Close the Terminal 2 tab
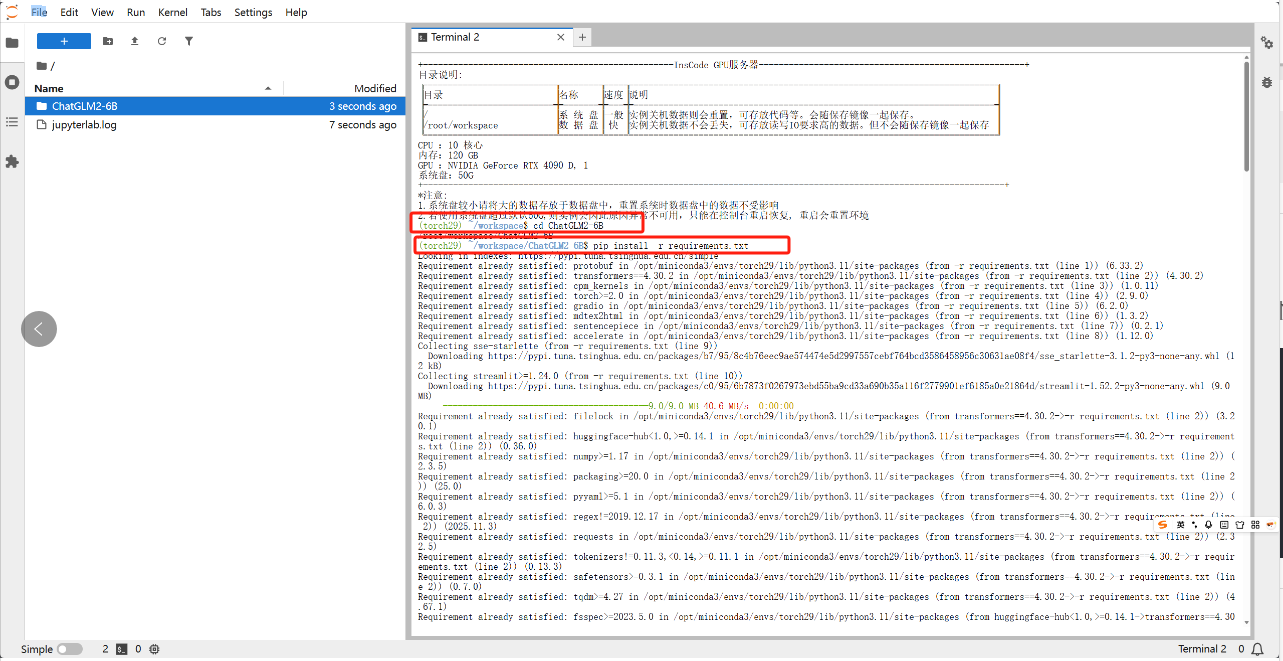1283x661 pixels. click(x=559, y=37)
